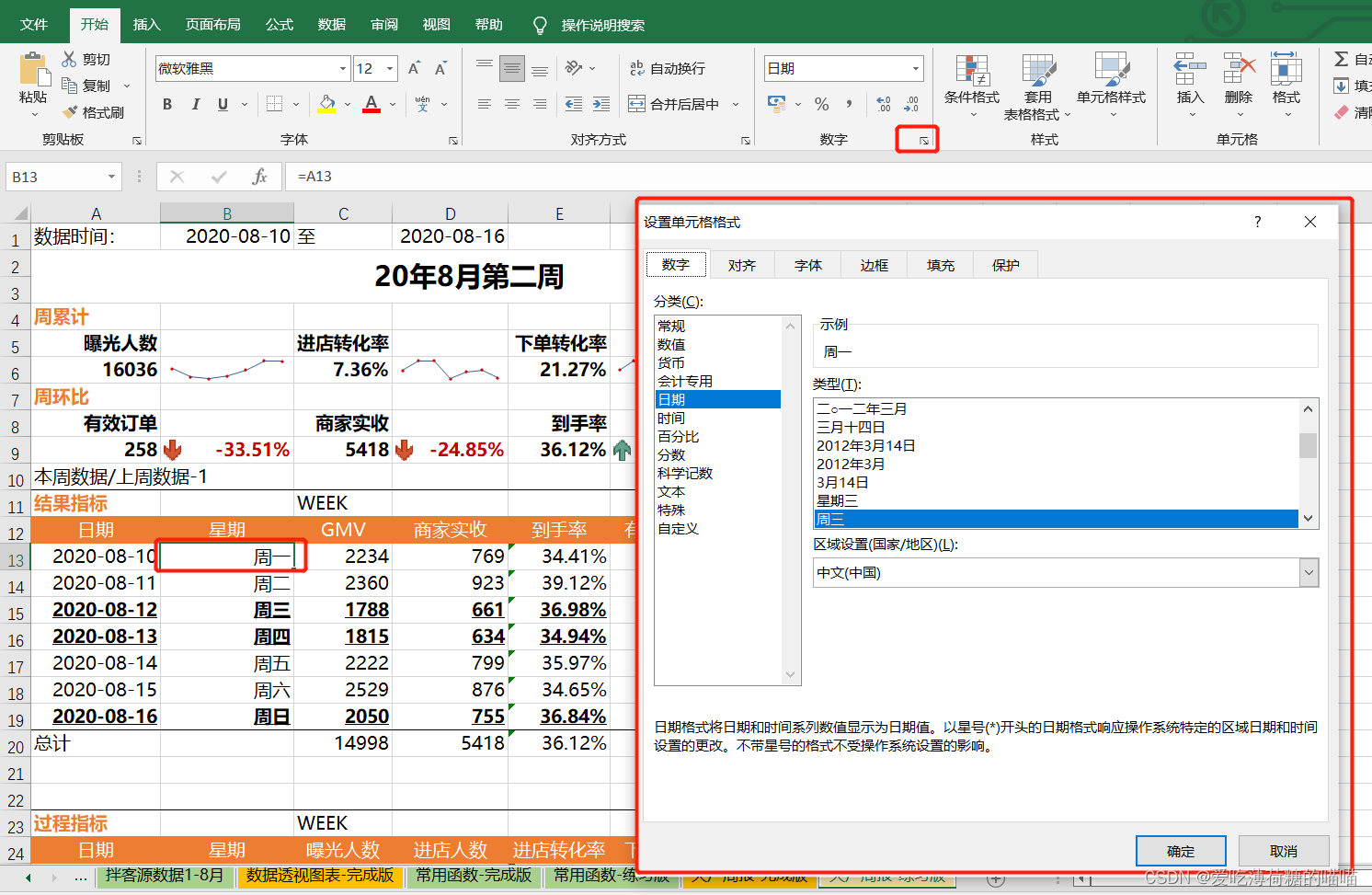Image resolution: width=1372 pixels, height=895 pixels.
Task: Toggle Bold formatting
Action: click(167, 104)
